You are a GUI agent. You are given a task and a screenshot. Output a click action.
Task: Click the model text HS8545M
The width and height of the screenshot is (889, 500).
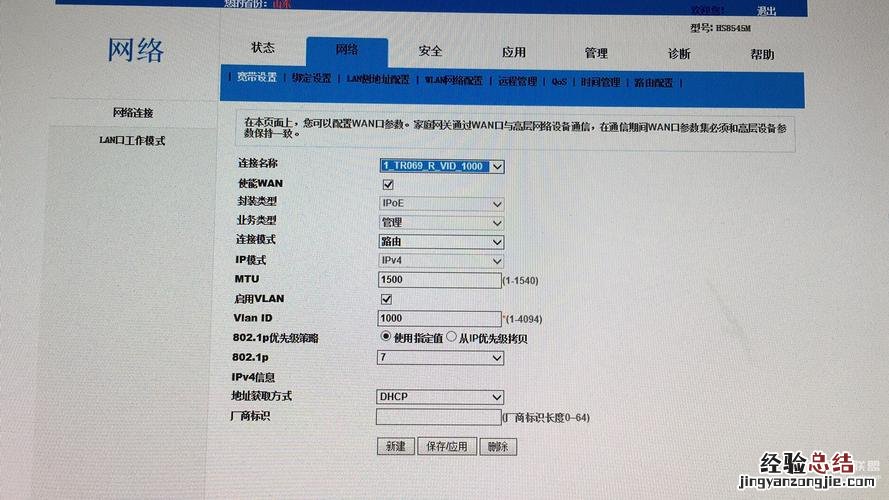click(x=733, y=28)
